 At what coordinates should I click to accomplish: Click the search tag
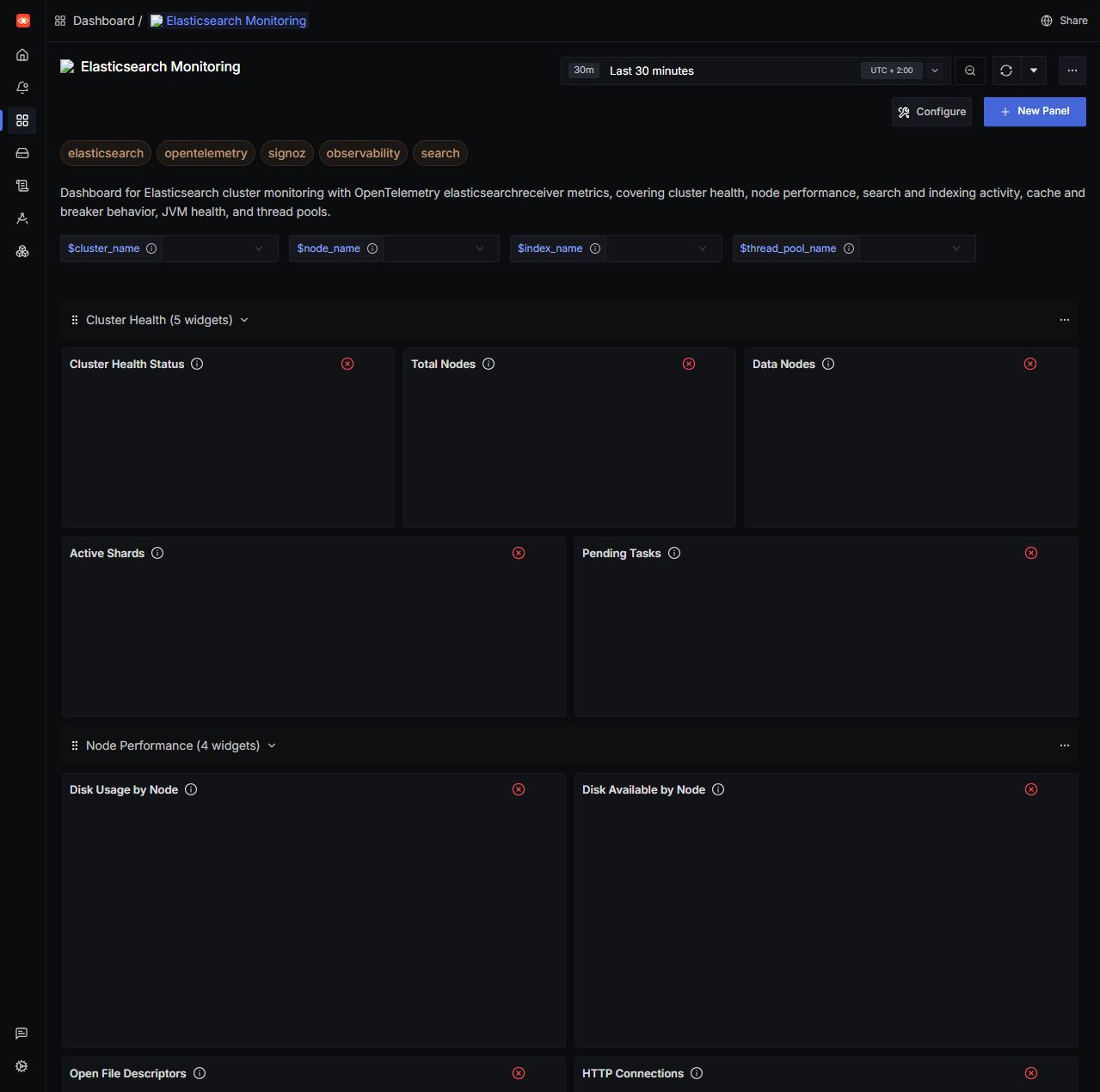[x=440, y=153]
